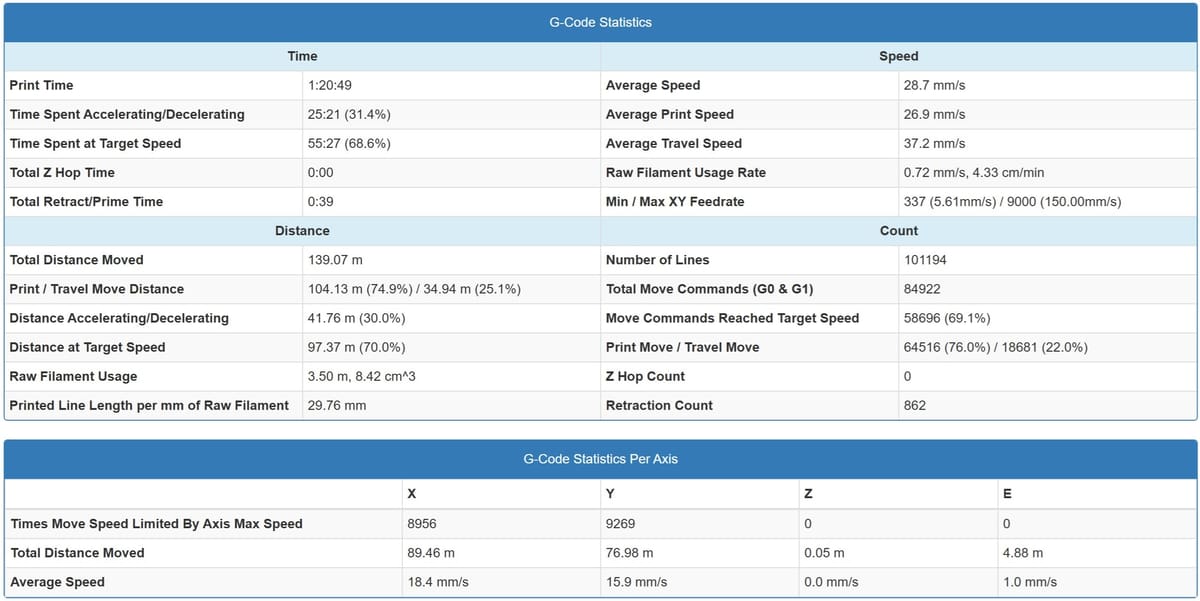Select the retraction count 862

[x=915, y=405]
